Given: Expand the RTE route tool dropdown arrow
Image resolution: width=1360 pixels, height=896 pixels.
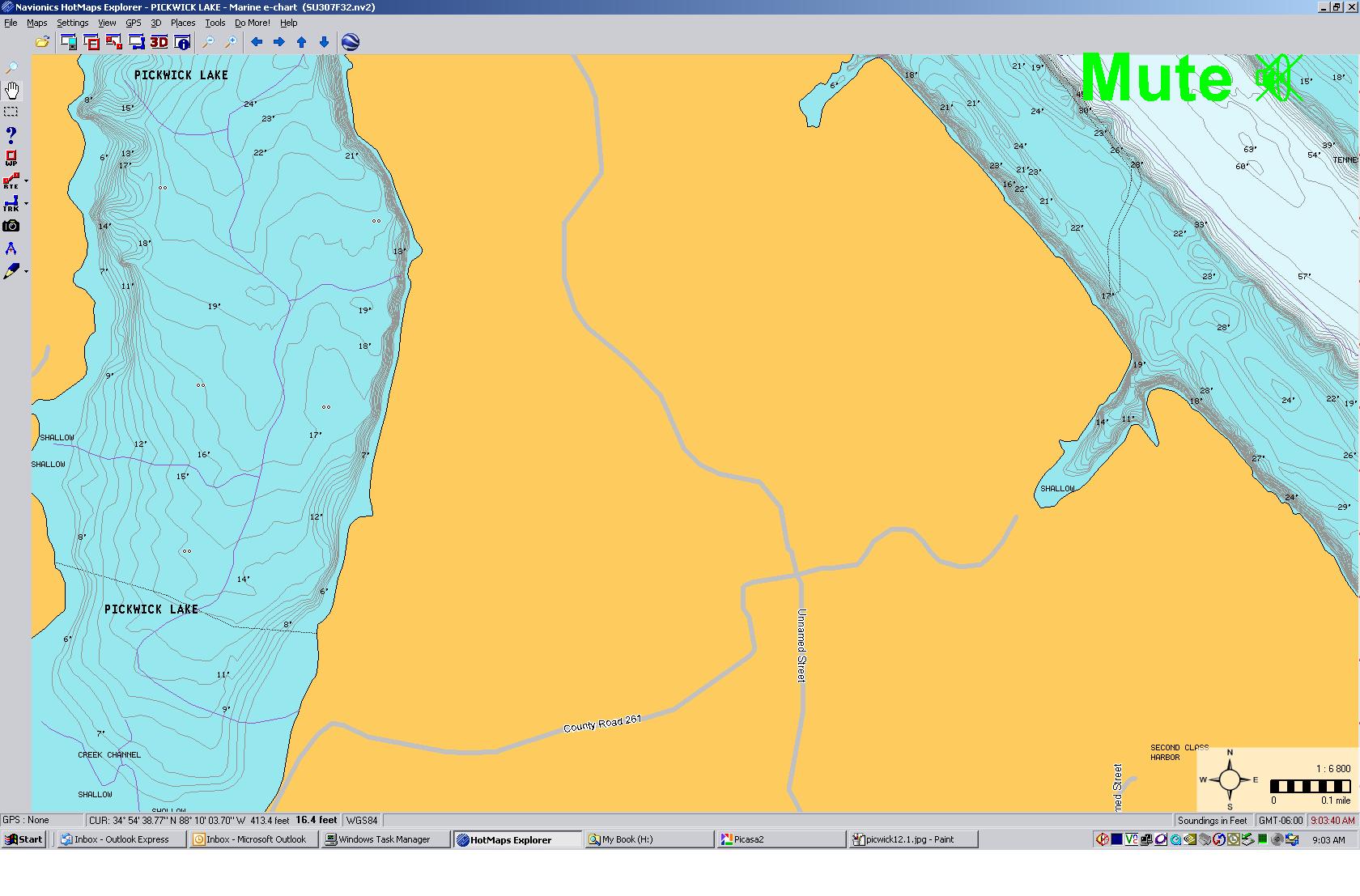Looking at the screenshot, I should click(27, 181).
